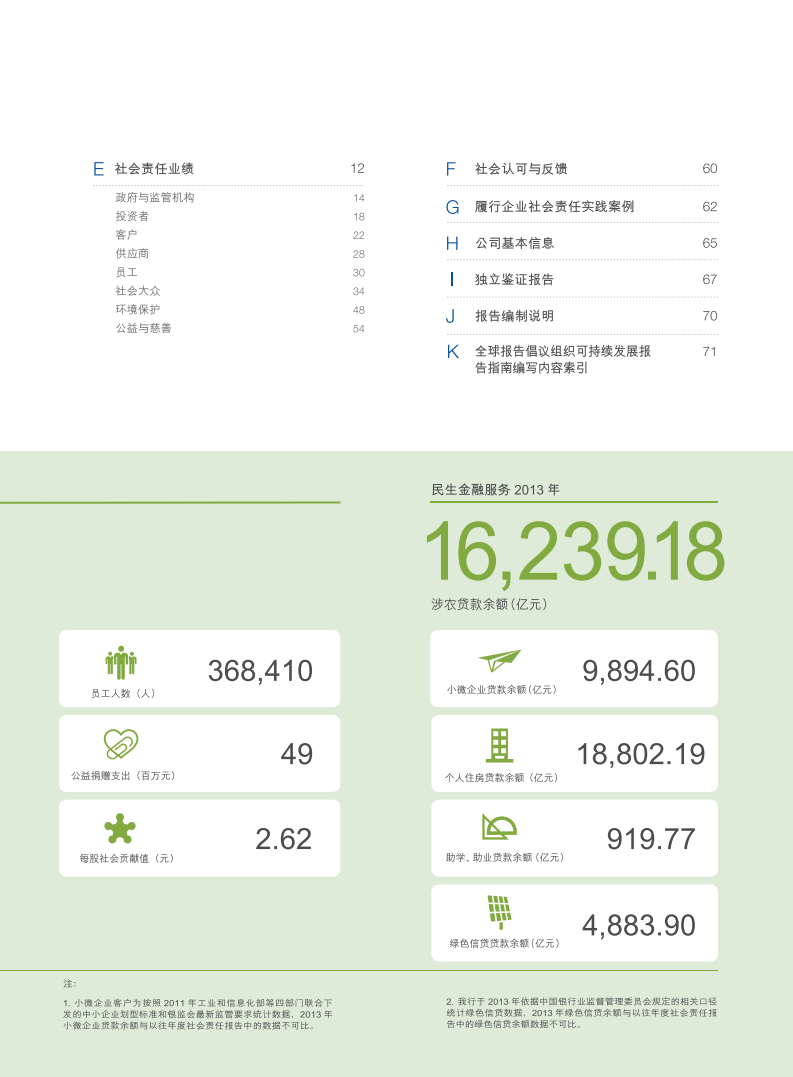
Task: Click the building housing loan icon
Action: [x=500, y=745]
